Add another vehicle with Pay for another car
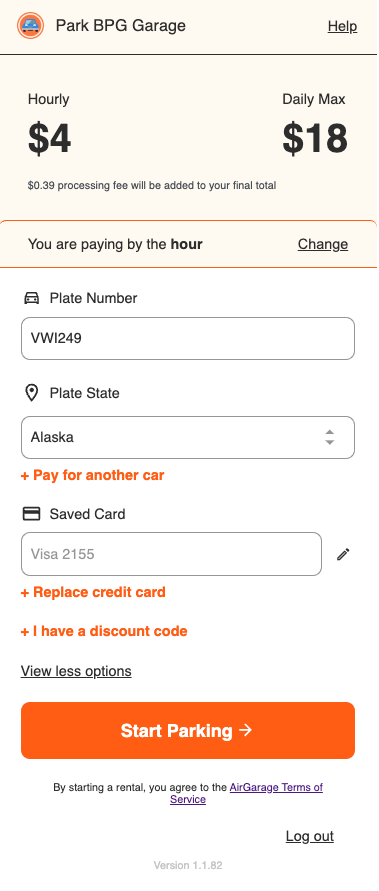Viewport: 379px width, 891px height. [x=93, y=475]
